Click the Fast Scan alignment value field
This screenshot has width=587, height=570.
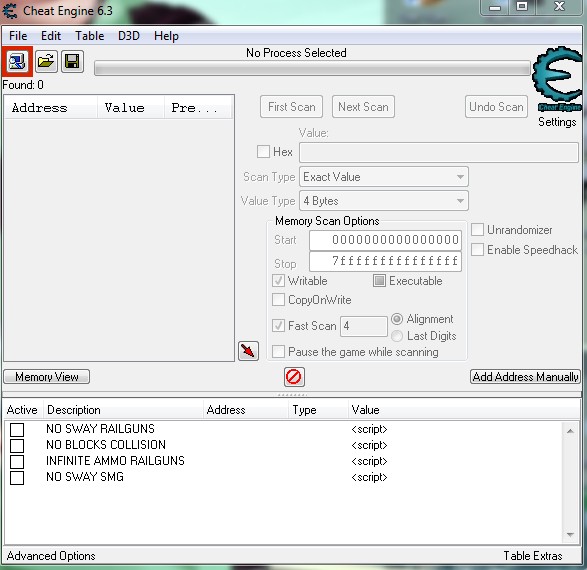(364, 326)
